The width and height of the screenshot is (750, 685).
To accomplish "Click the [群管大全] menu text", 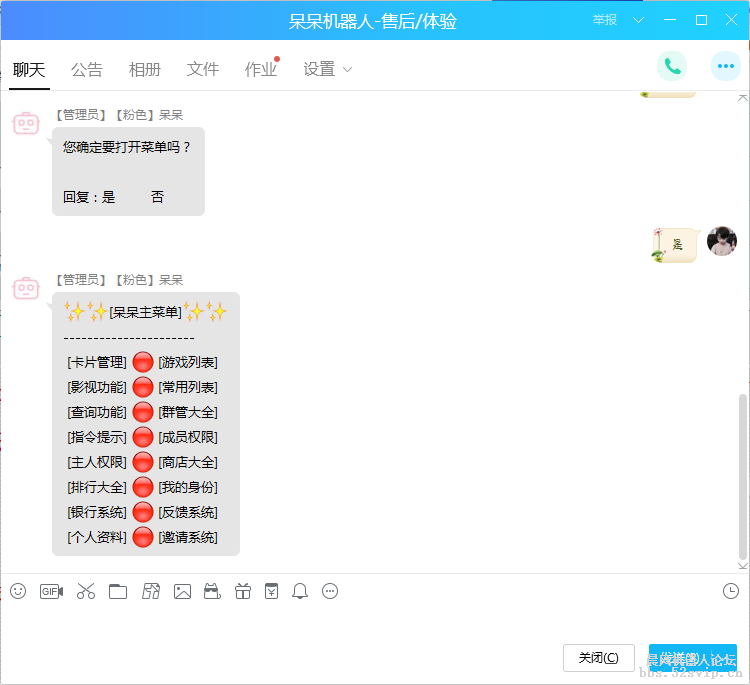I will [188, 412].
